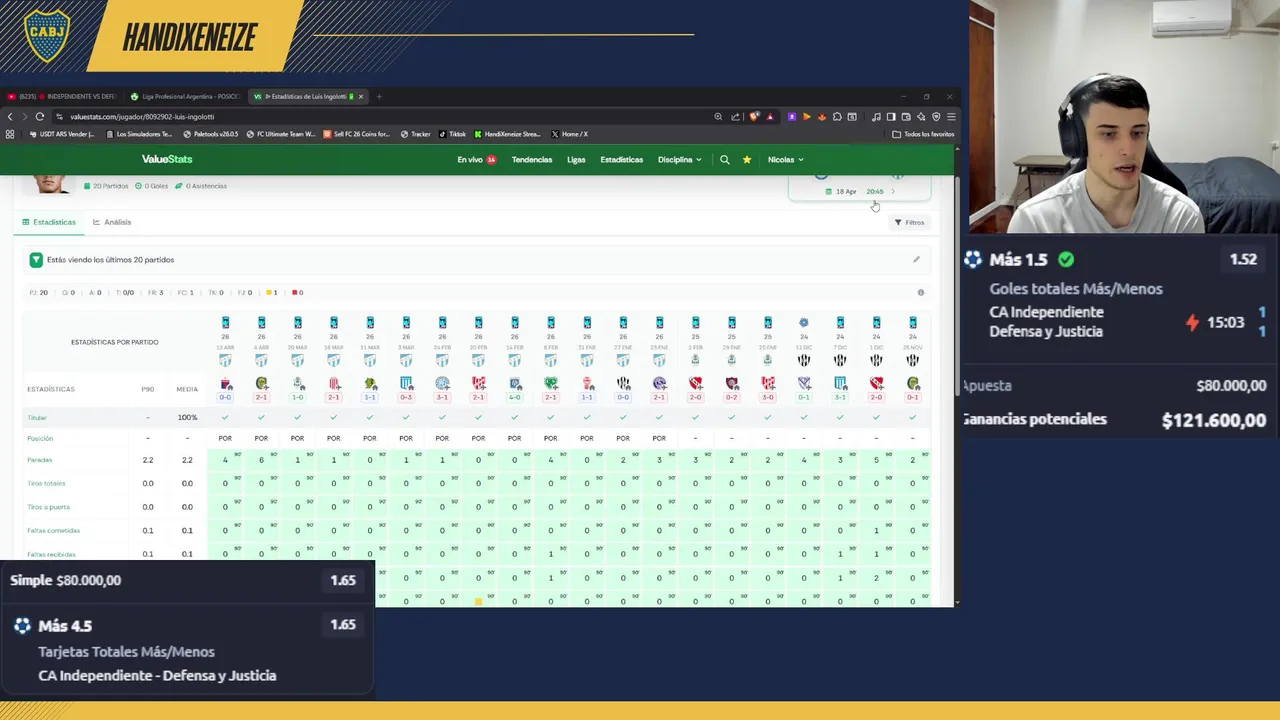Click the football icon next to Más 4.5
The height and width of the screenshot is (720, 1280).
(22, 626)
